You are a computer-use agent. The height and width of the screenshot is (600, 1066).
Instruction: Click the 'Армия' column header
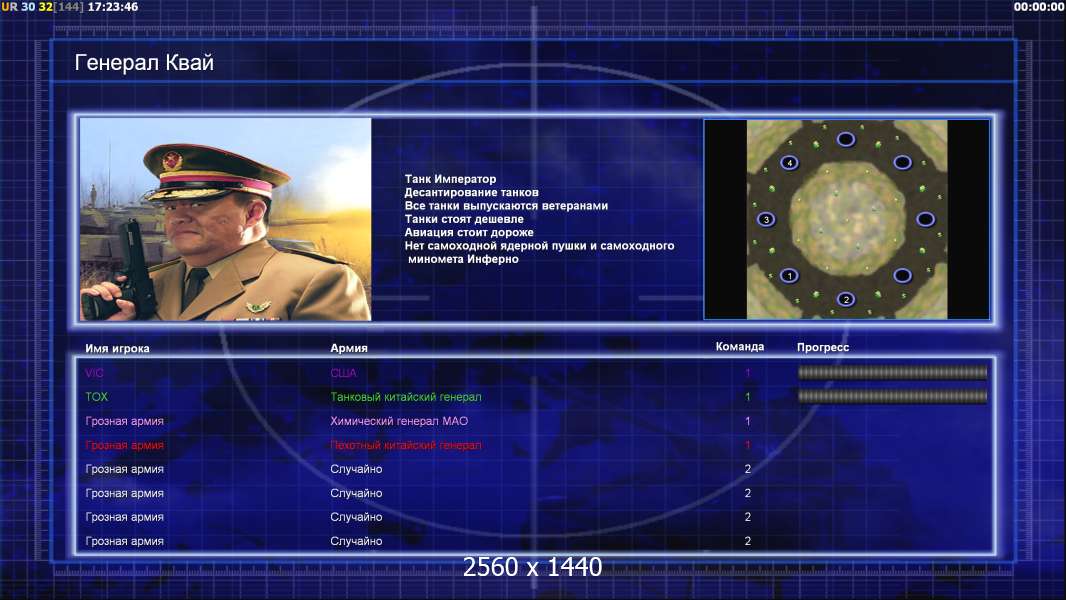[349, 348]
